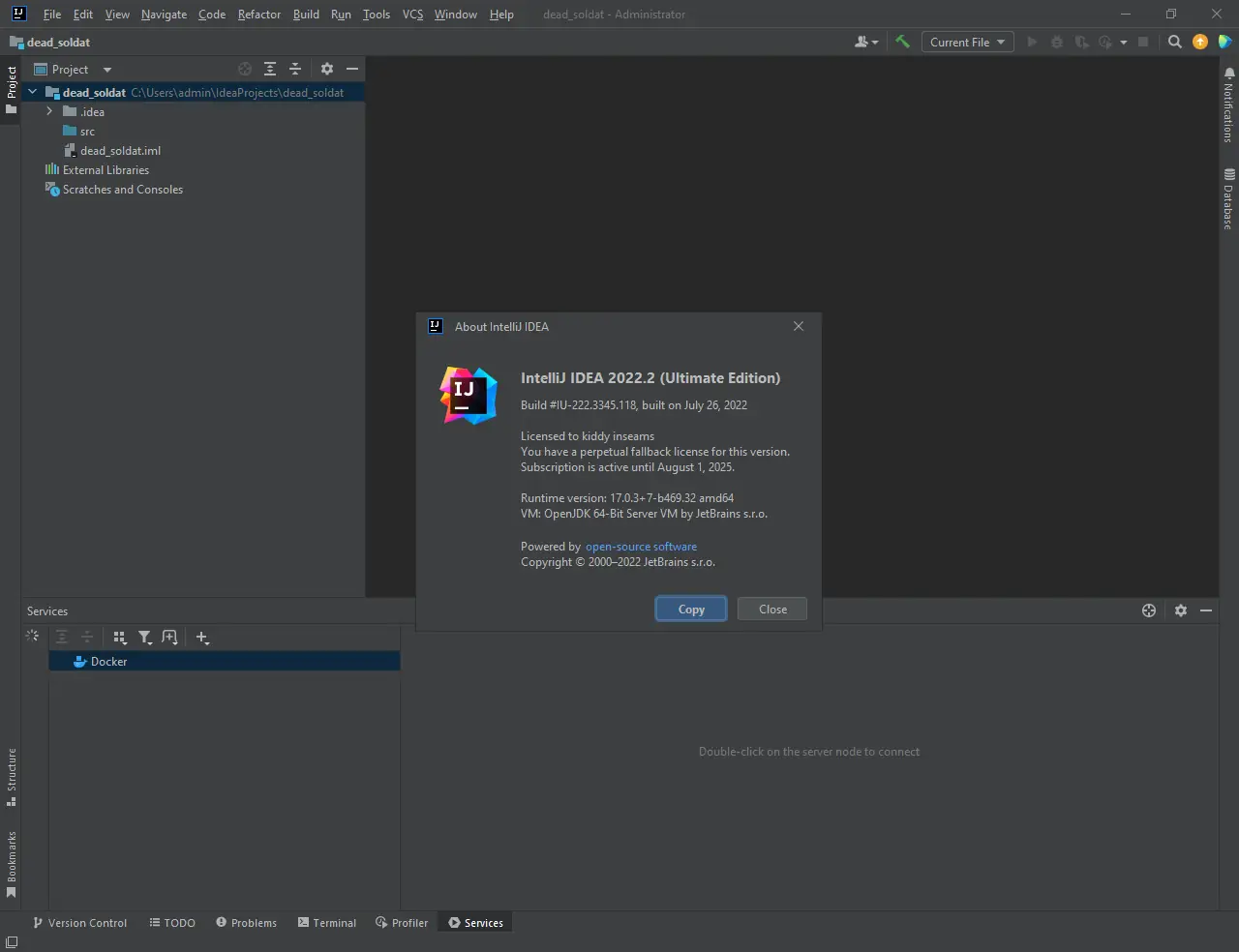Open the Bookmarks side tab
This screenshot has width=1239, height=952.
pyautogui.click(x=12, y=864)
